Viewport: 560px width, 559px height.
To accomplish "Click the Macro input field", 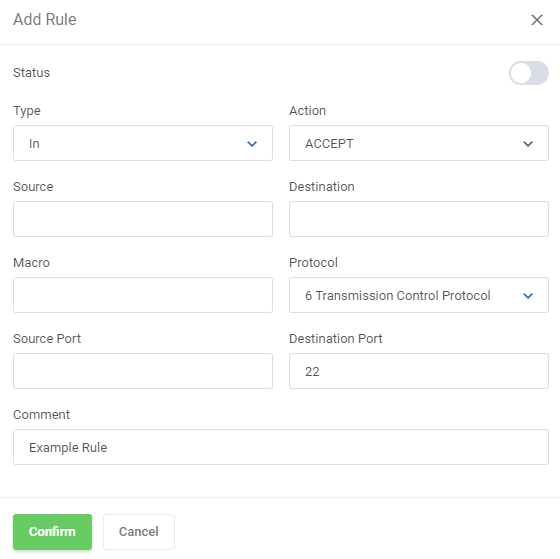I will (143, 295).
